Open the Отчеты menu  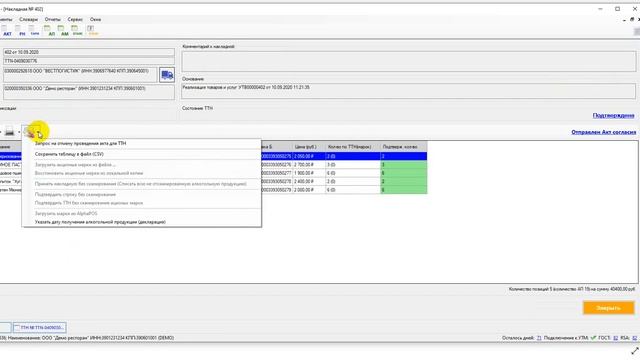point(53,19)
